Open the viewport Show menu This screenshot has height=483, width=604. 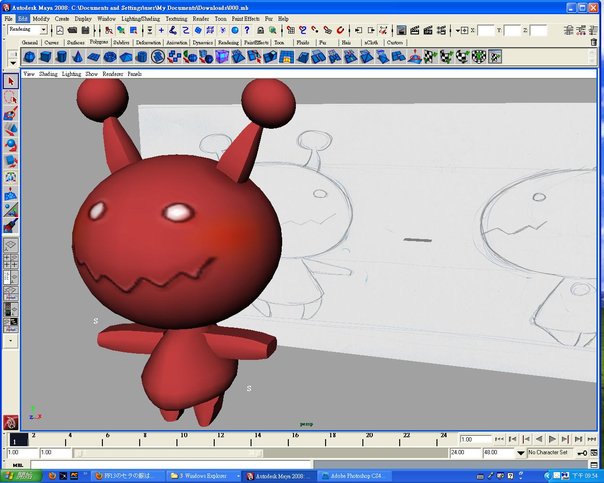(91, 74)
